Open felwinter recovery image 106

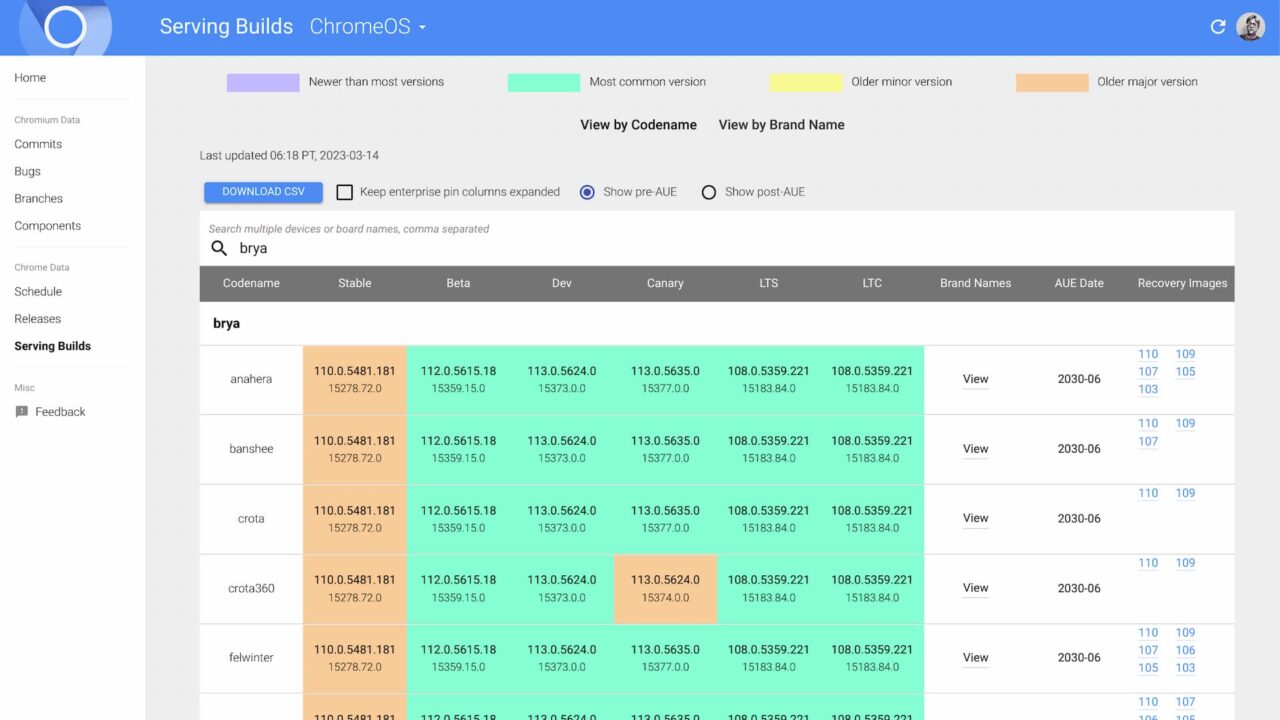(1185, 650)
